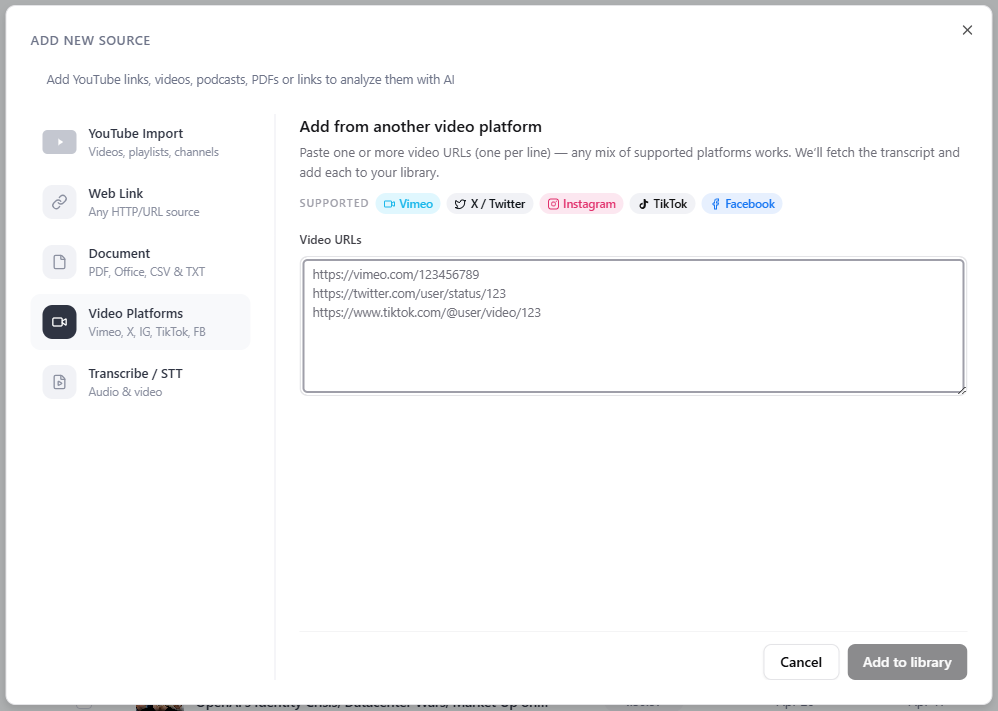Click the 'Paste one or more video URLs' description
Viewport: 998px width, 711px height.
(x=629, y=162)
